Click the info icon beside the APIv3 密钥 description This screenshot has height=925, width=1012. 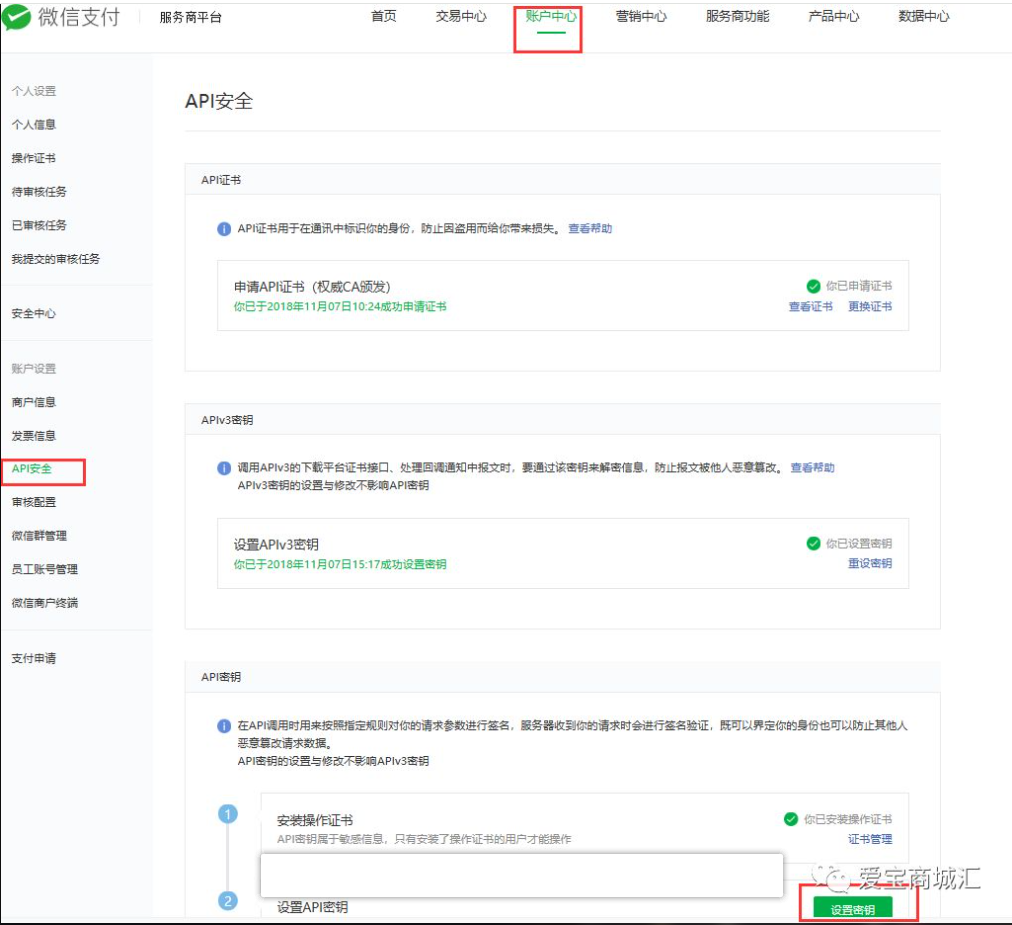click(x=224, y=468)
